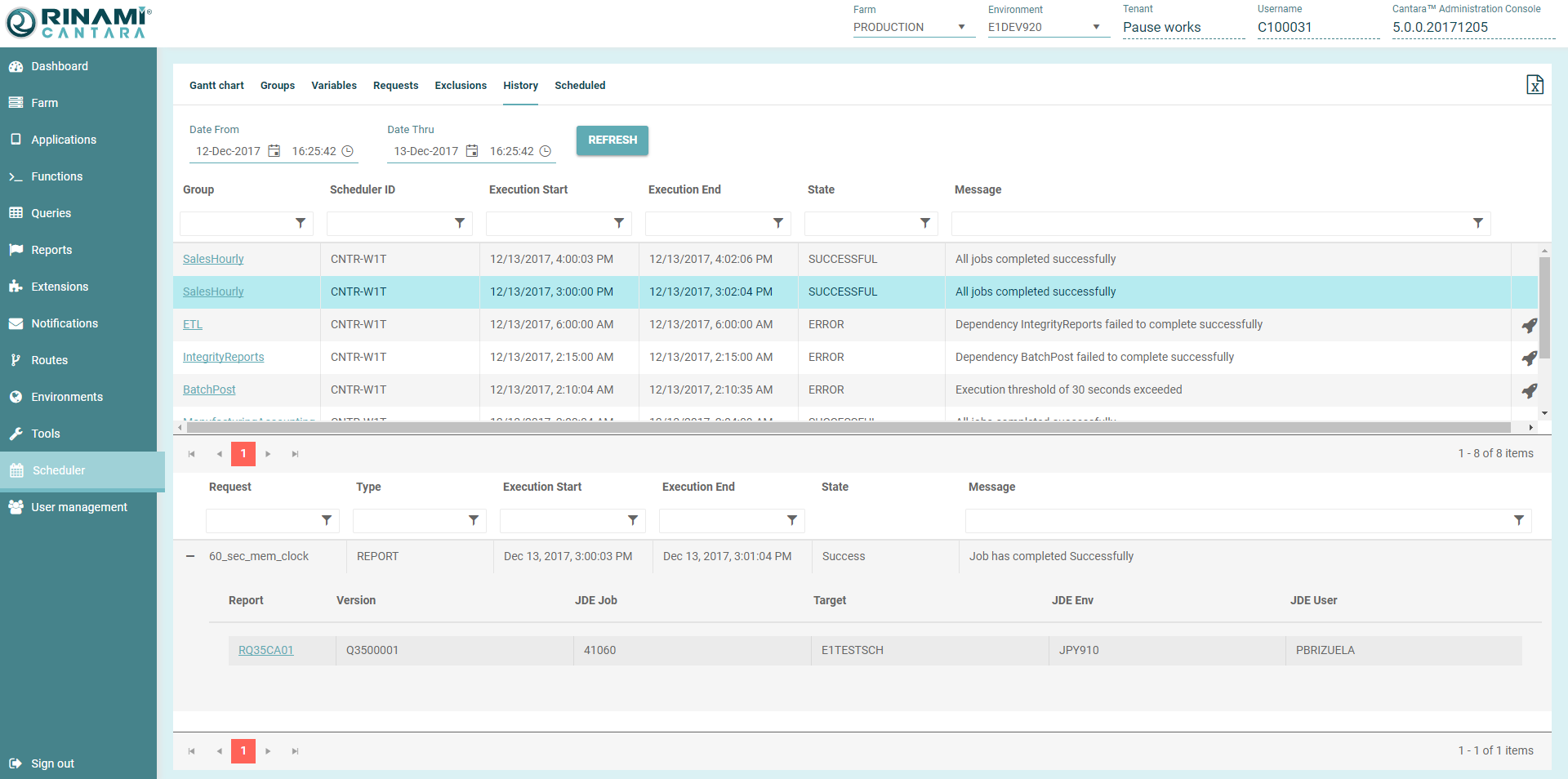Screen dimensions: 1568x779
Task: Open the Farm dropdown
Action: [913, 27]
